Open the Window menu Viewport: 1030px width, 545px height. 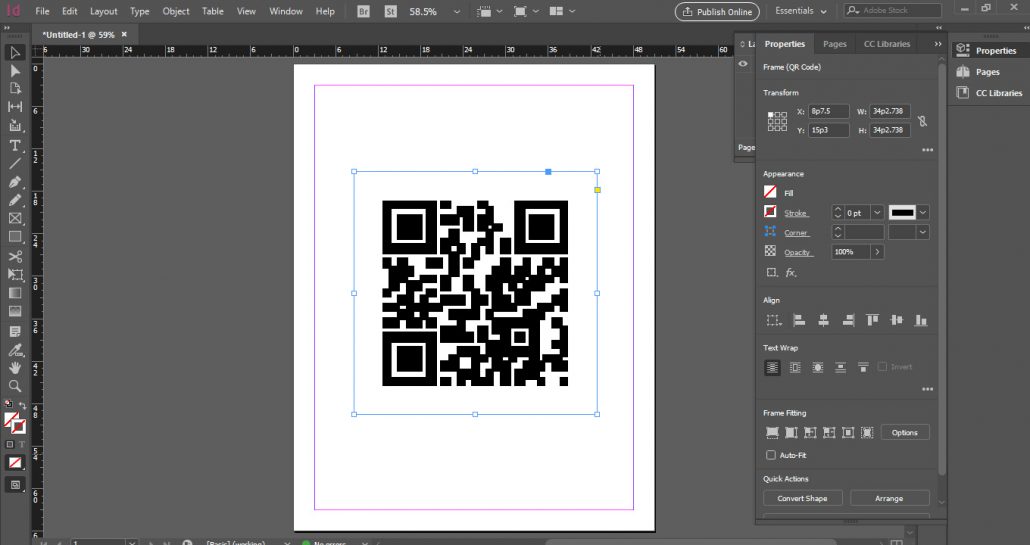tap(286, 11)
